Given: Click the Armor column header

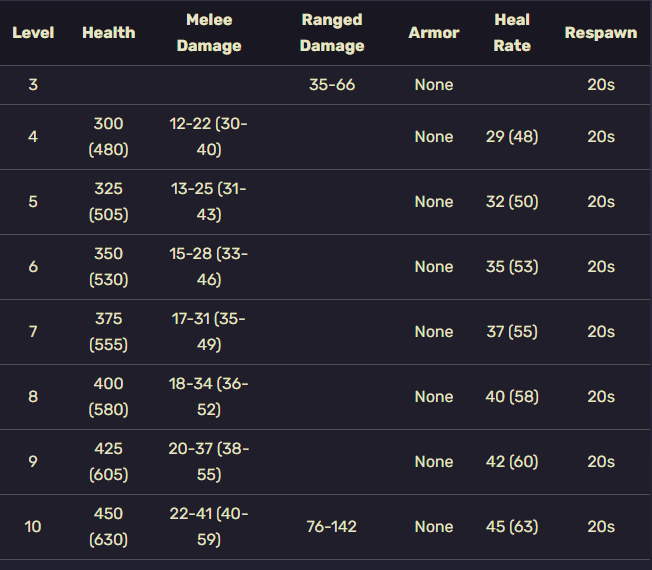Looking at the screenshot, I should point(434,33).
